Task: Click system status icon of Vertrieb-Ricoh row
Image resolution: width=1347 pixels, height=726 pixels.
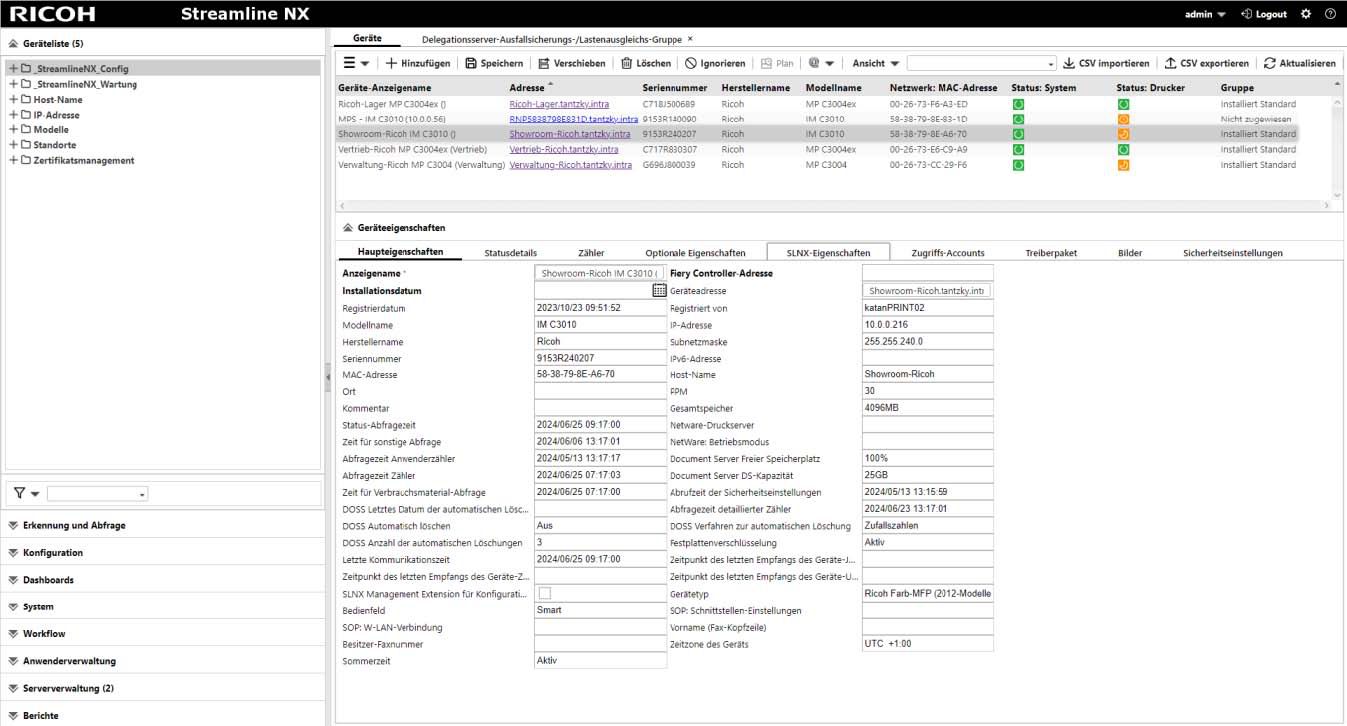Action: (x=1018, y=150)
